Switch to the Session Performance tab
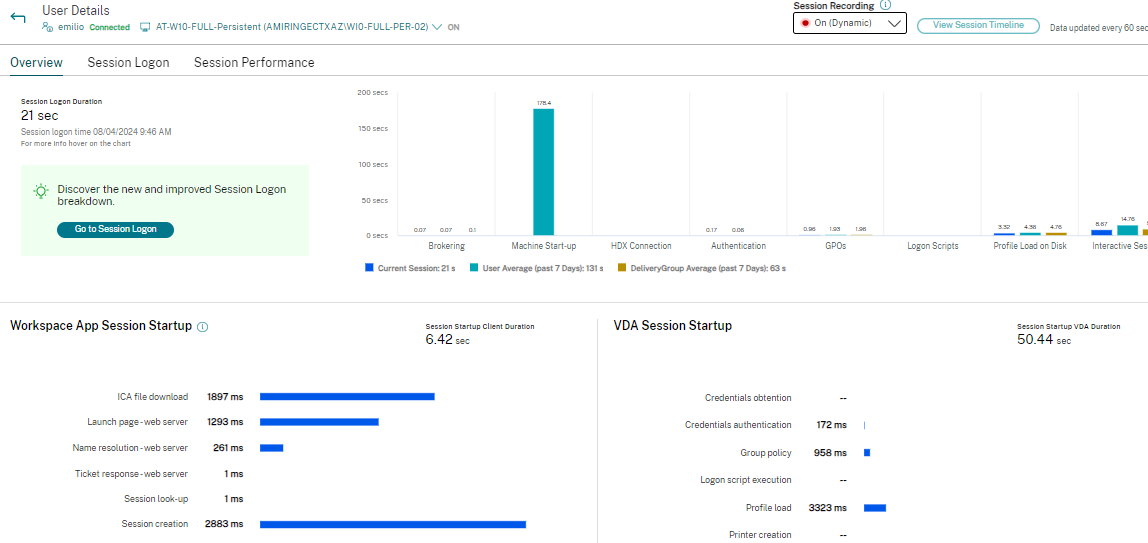Screen dimensions: 1148x543 tap(254, 62)
